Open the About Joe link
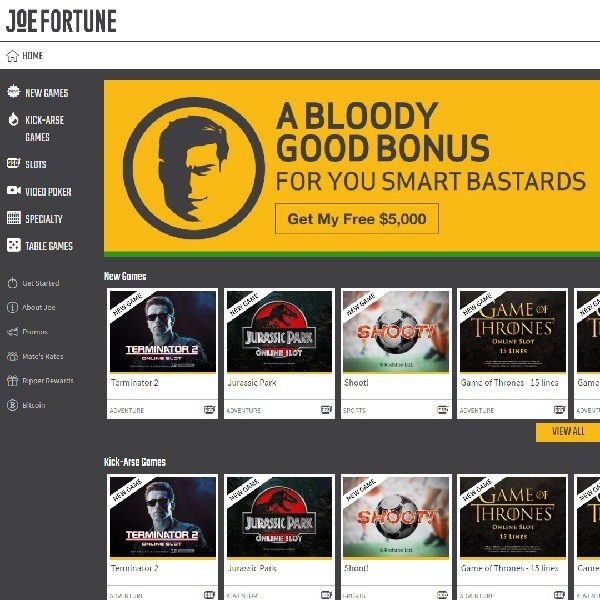Image resolution: width=600 pixels, height=600 pixels. click(39, 307)
